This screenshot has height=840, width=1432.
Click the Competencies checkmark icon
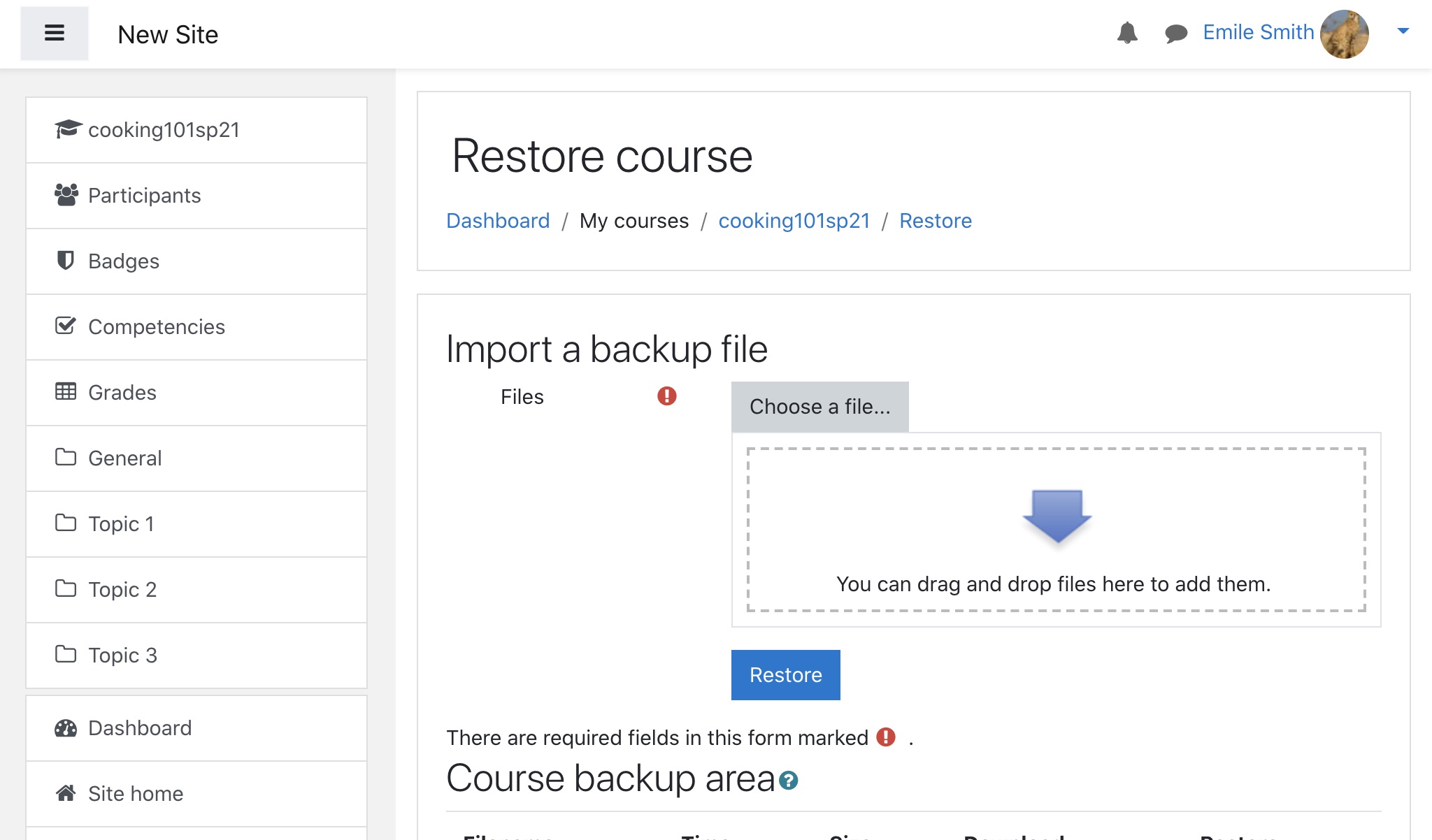pyautogui.click(x=65, y=326)
